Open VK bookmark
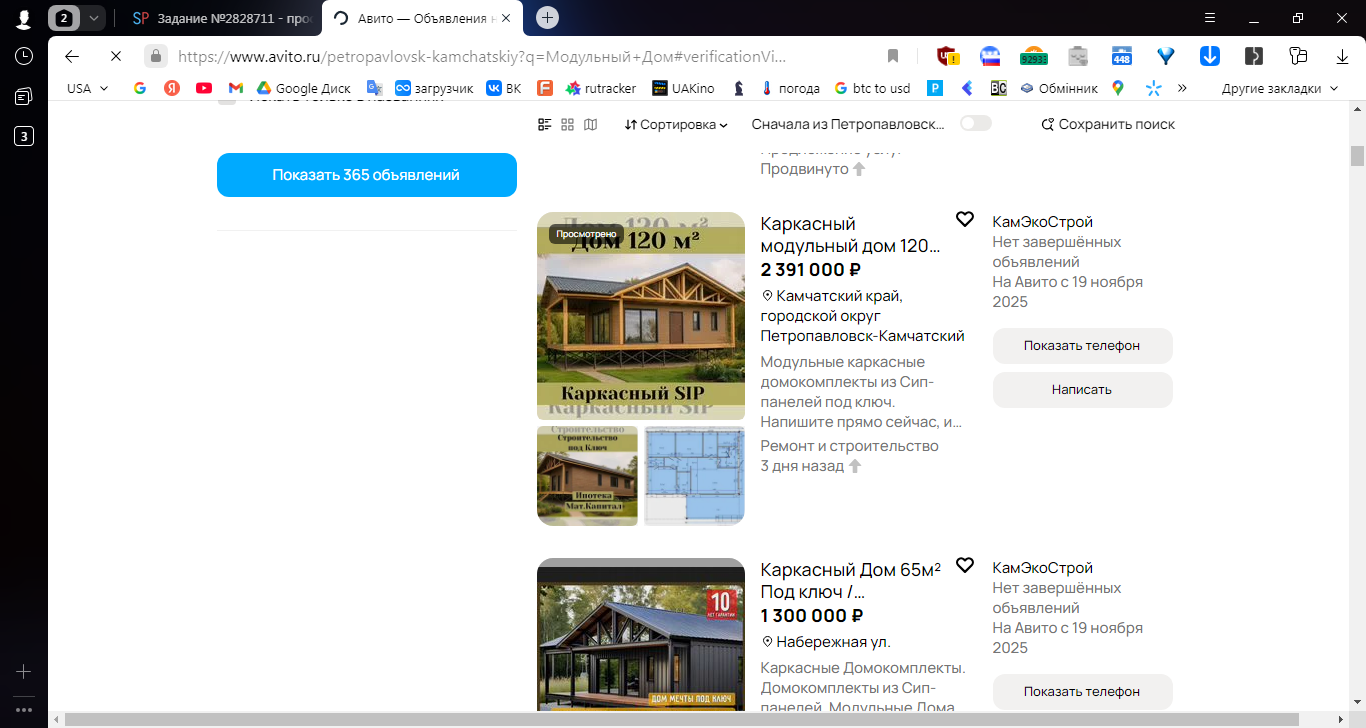1366x728 pixels. (504, 88)
